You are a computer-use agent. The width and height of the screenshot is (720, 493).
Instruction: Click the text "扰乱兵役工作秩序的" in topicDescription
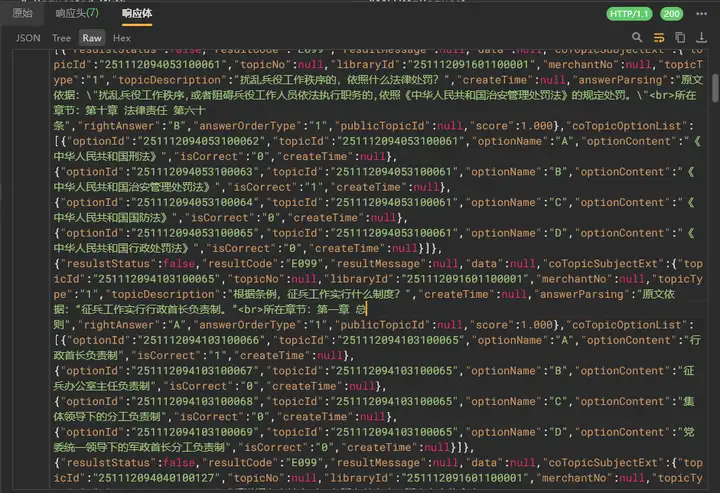point(287,80)
